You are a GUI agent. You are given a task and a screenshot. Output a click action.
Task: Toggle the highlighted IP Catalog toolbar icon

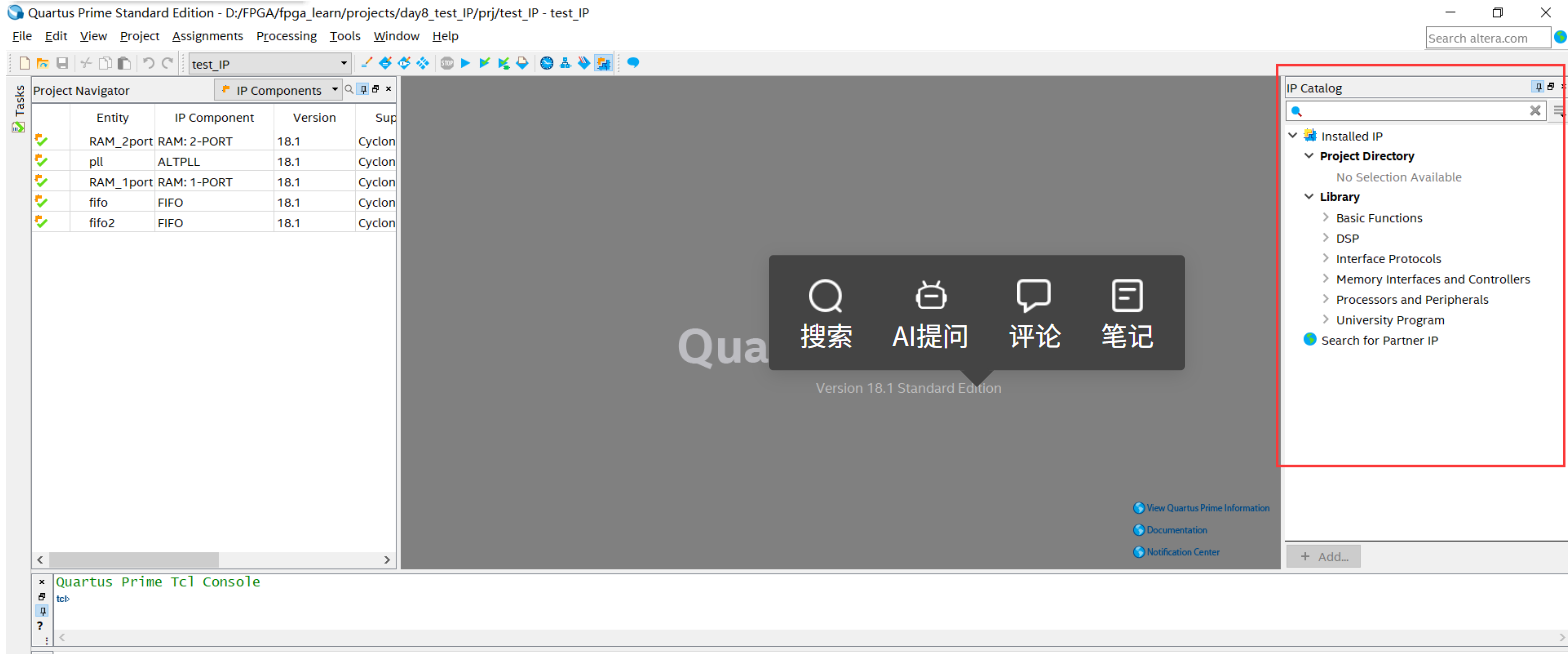click(603, 63)
